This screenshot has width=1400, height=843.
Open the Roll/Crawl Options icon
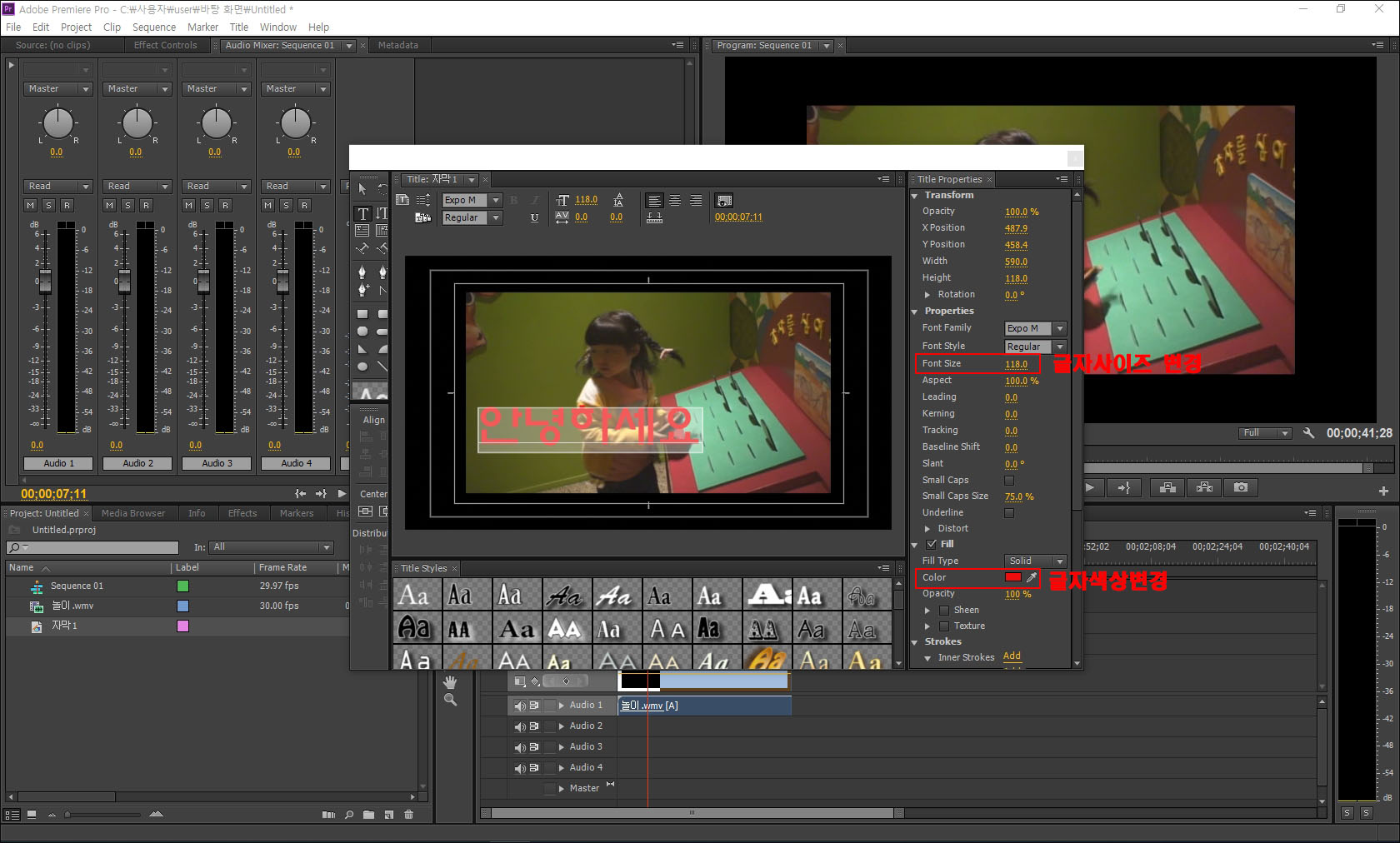click(x=422, y=200)
